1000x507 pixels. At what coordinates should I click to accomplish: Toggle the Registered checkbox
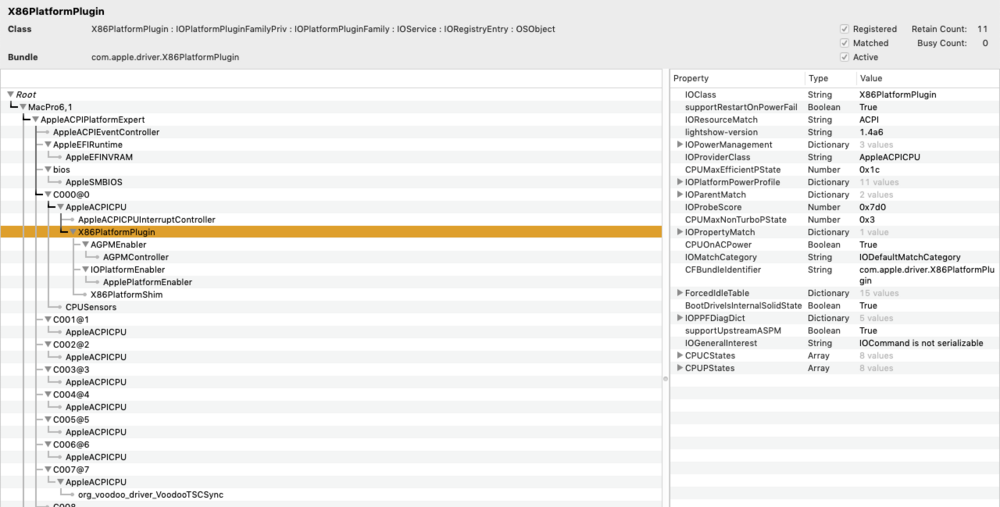pyautogui.click(x=845, y=29)
